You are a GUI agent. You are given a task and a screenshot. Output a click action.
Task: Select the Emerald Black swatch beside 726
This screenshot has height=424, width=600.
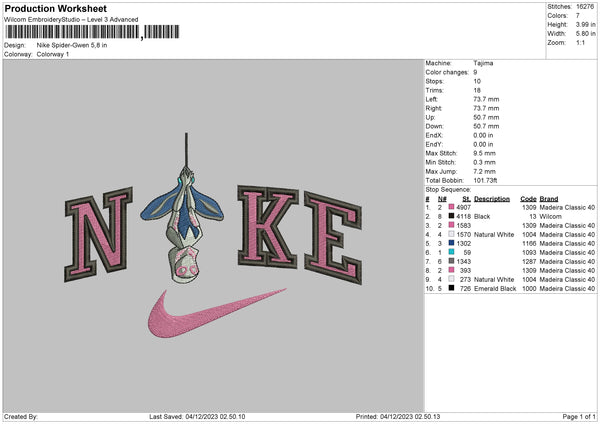[452, 288]
